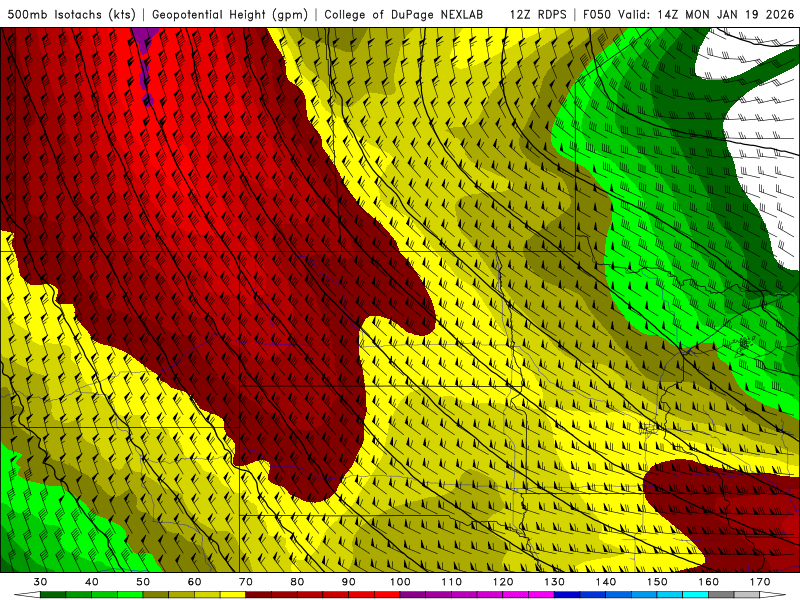Click the 'College of DuPage NEXLAB' credit text

point(404,14)
